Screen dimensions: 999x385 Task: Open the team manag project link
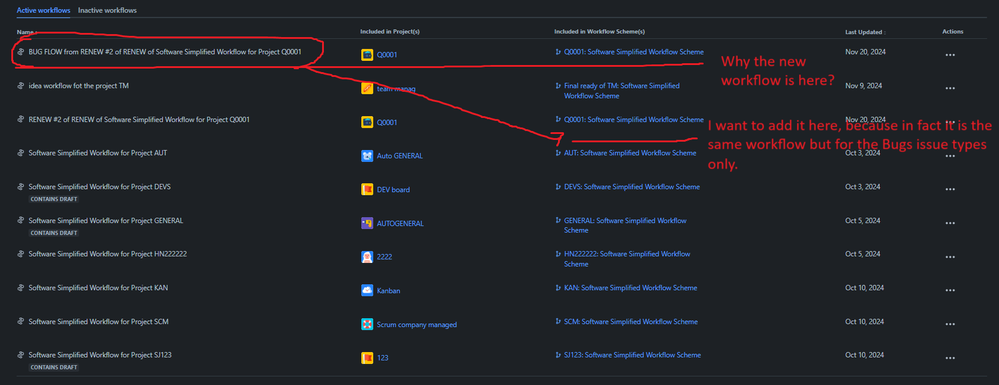coord(396,89)
